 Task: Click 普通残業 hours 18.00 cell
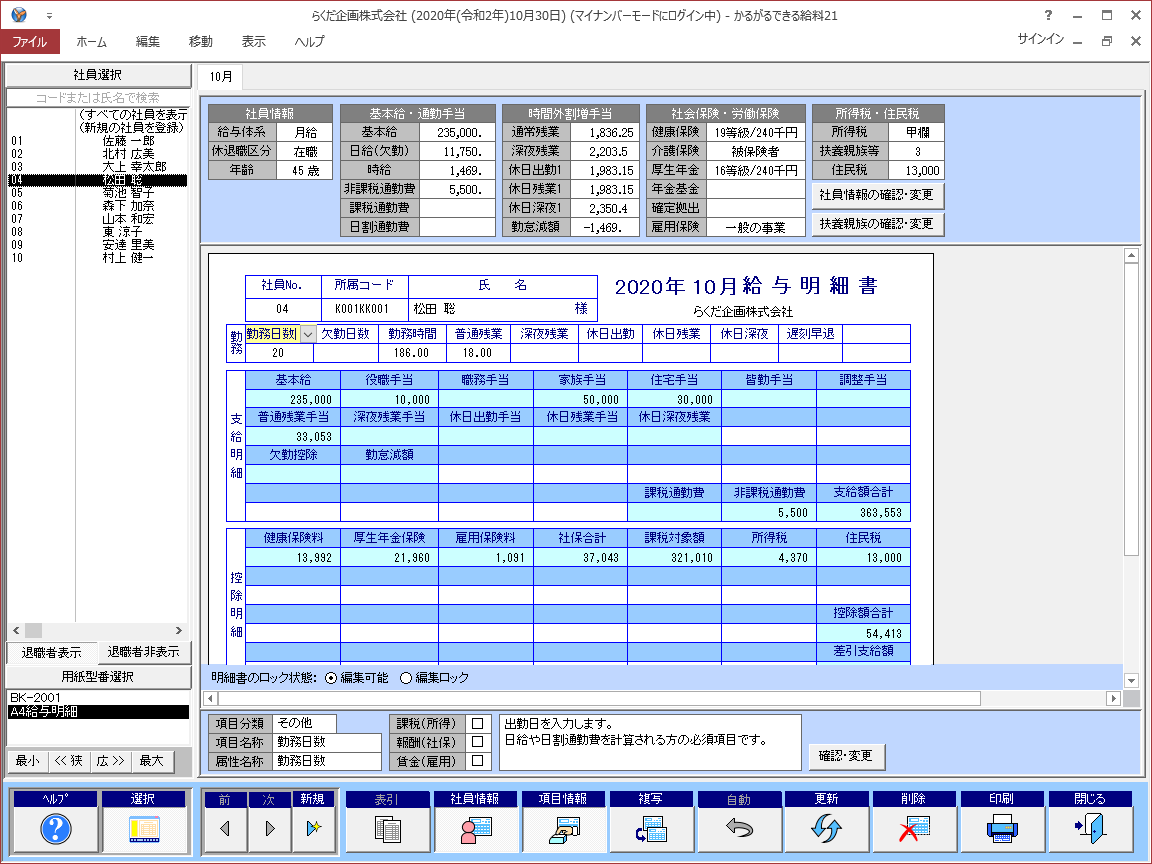tap(478, 353)
